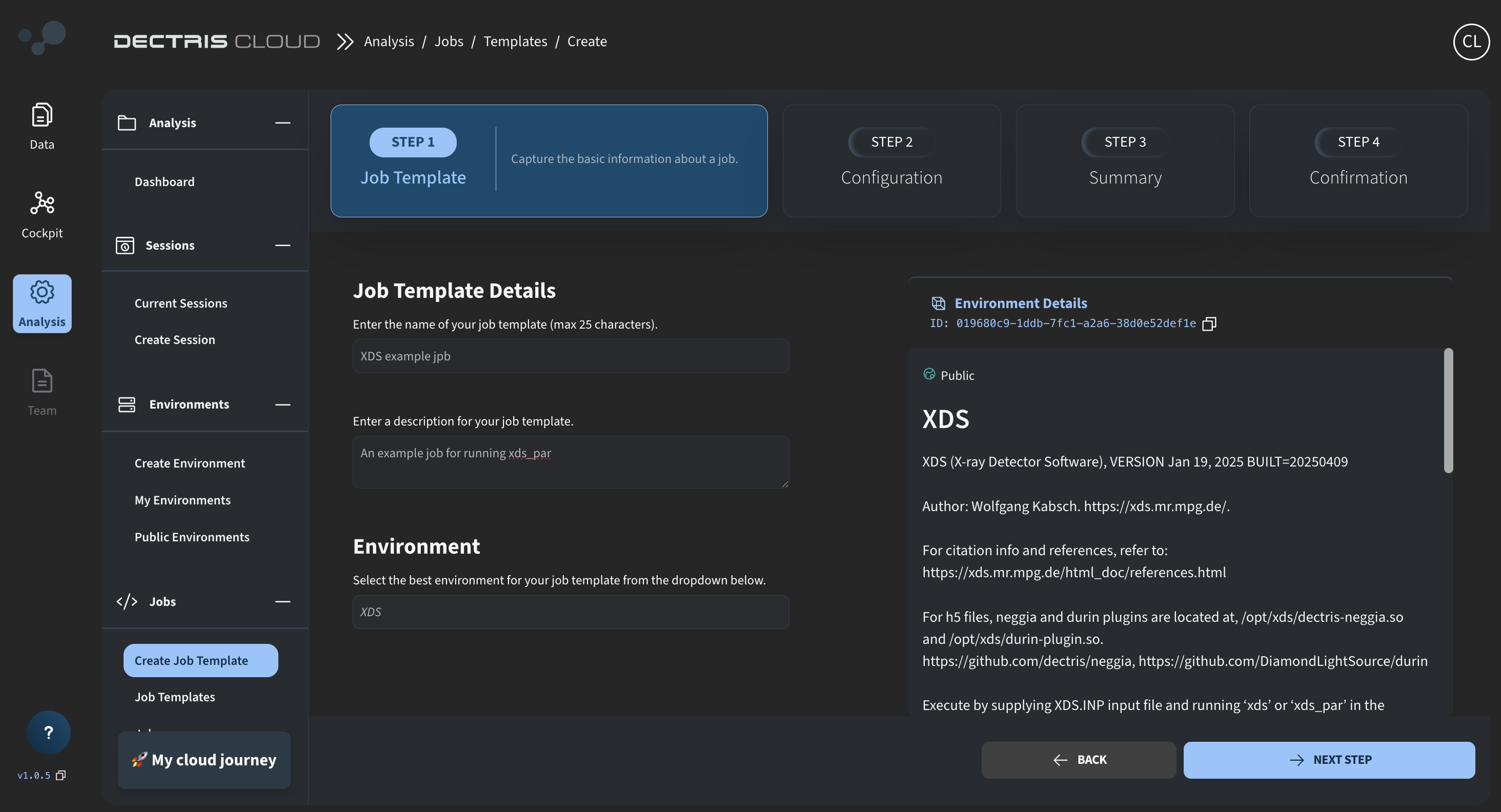Screen dimensions: 1501x812
Task: Copy the version v1.0.5 icon
Action: pyautogui.click(x=60, y=775)
